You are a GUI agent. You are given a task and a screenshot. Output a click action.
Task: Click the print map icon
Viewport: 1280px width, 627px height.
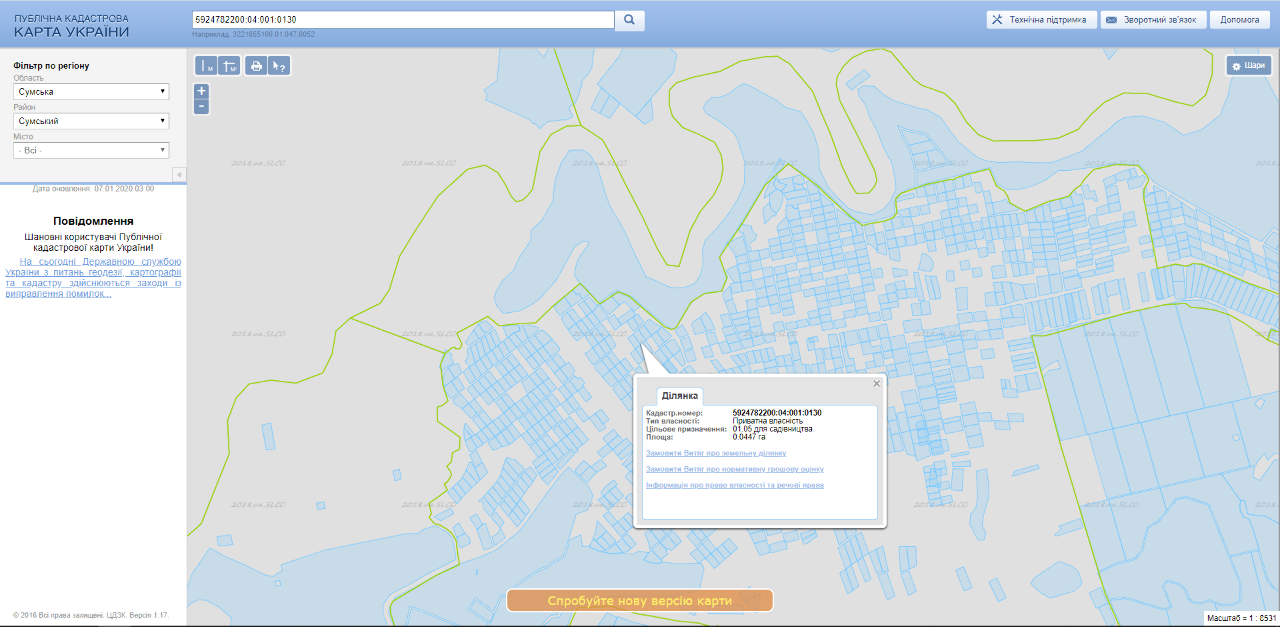(256, 66)
